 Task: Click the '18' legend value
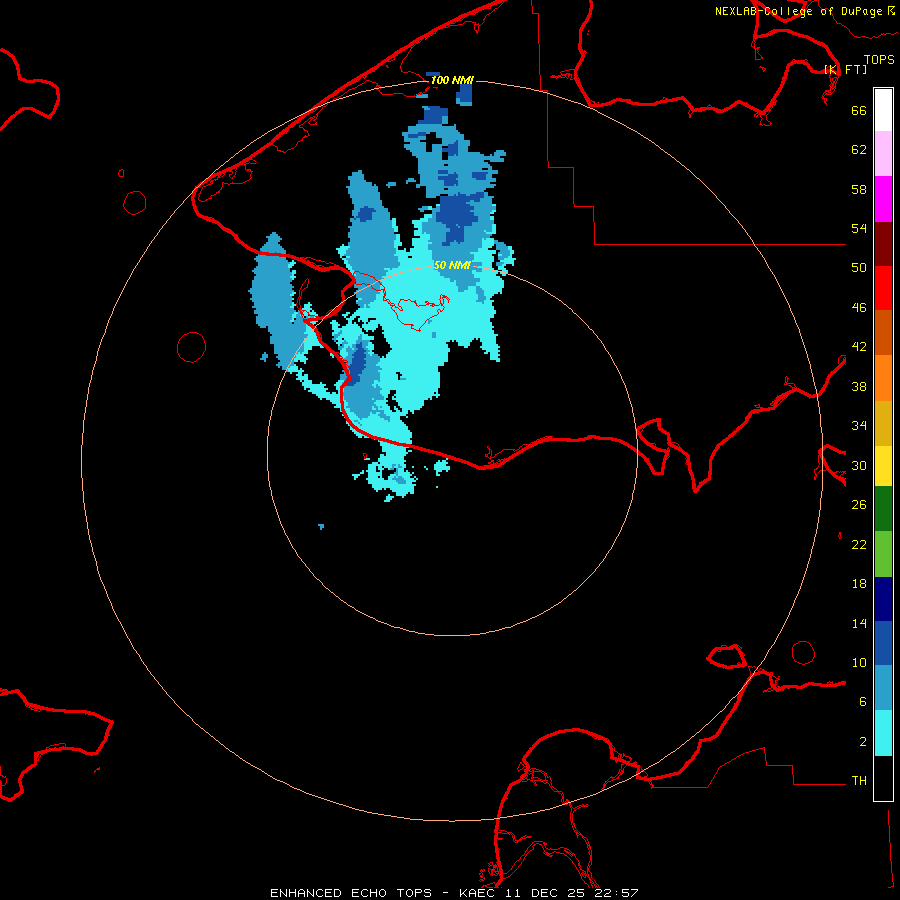tap(859, 584)
